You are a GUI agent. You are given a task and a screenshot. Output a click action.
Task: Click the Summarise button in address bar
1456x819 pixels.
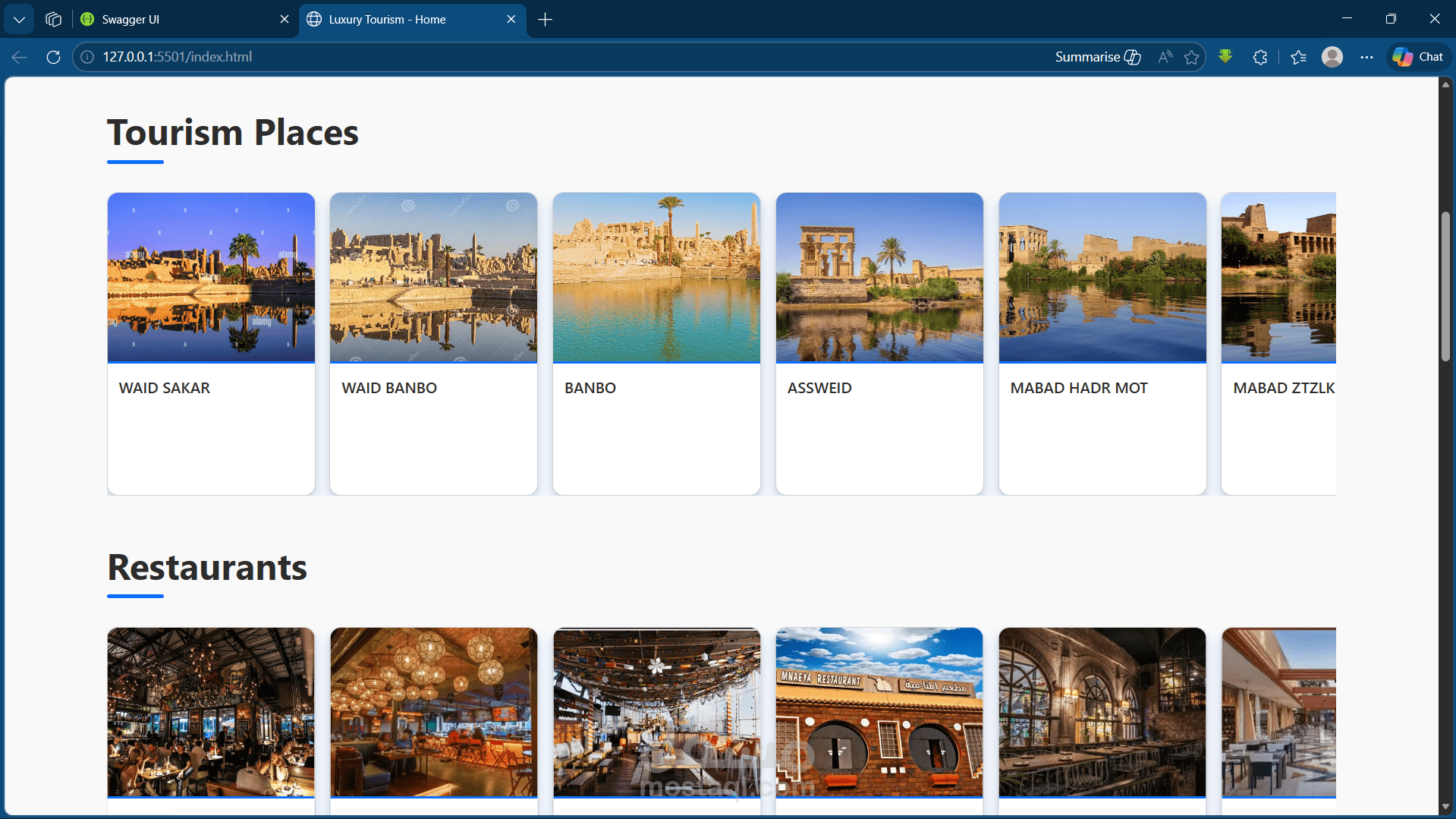(x=1098, y=57)
